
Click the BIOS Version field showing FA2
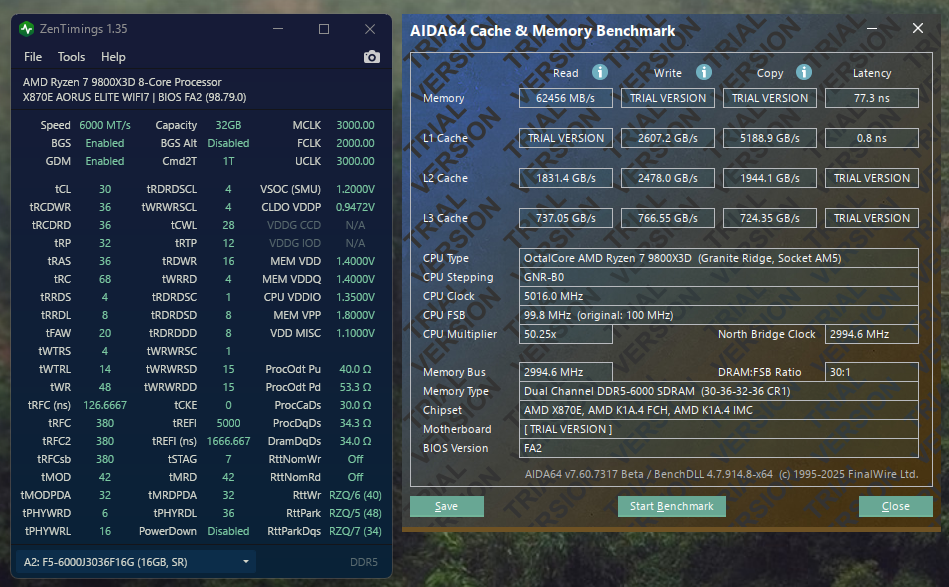[x=718, y=448]
